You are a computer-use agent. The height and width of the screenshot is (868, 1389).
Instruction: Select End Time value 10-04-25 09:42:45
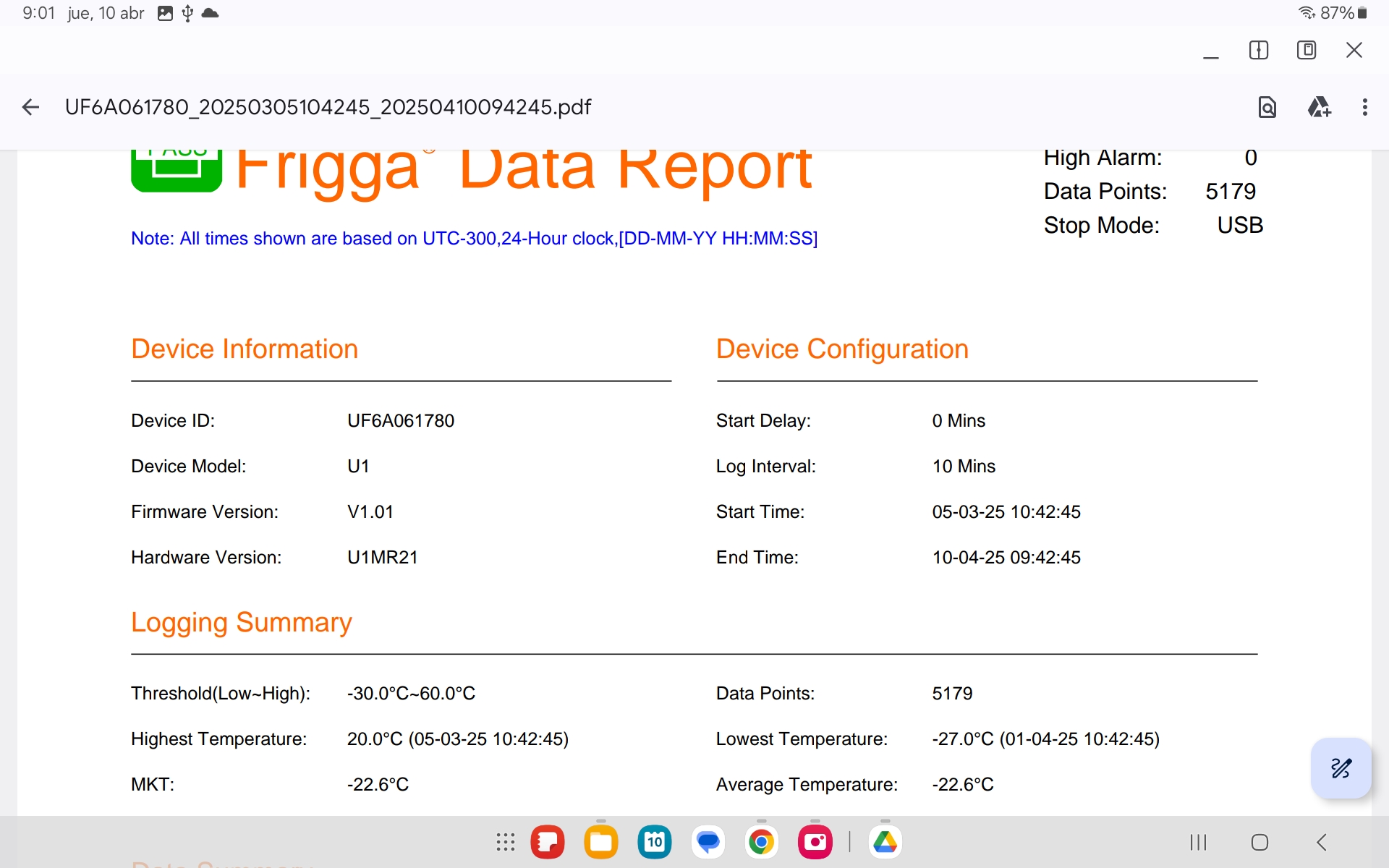point(1006,558)
